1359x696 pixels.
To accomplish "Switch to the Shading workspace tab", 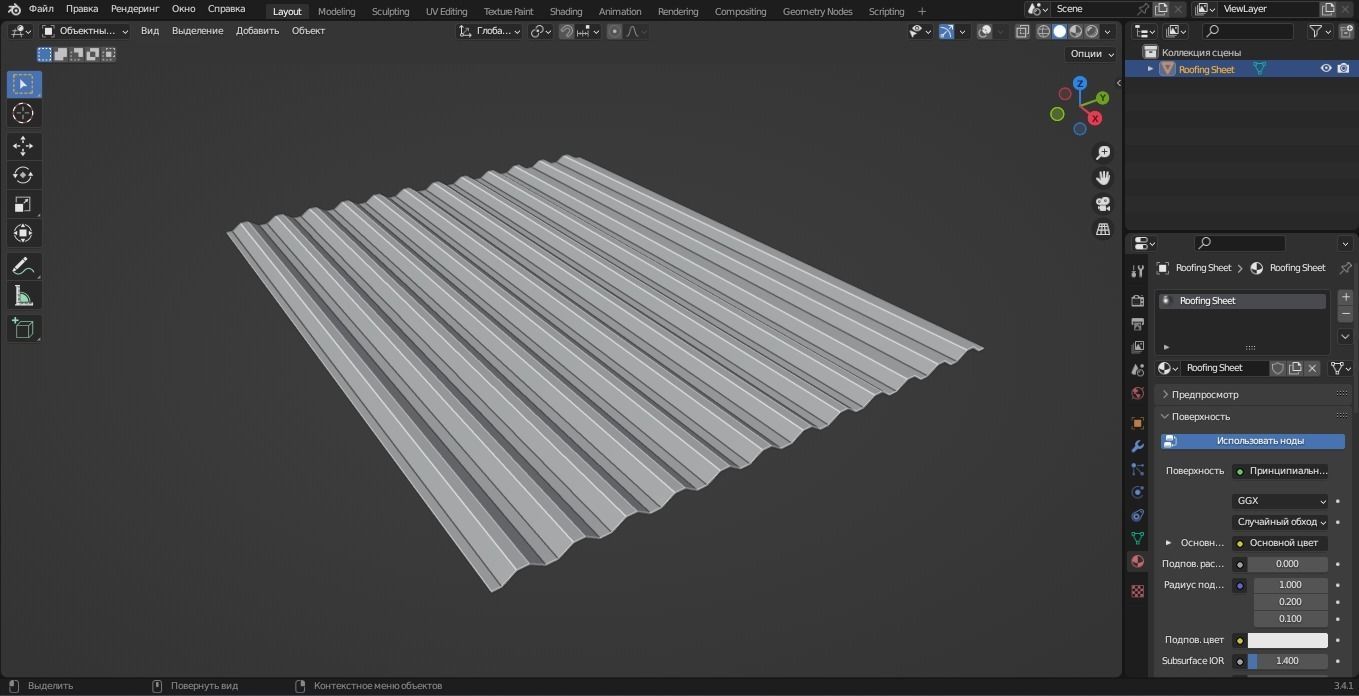I will tap(565, 11).
